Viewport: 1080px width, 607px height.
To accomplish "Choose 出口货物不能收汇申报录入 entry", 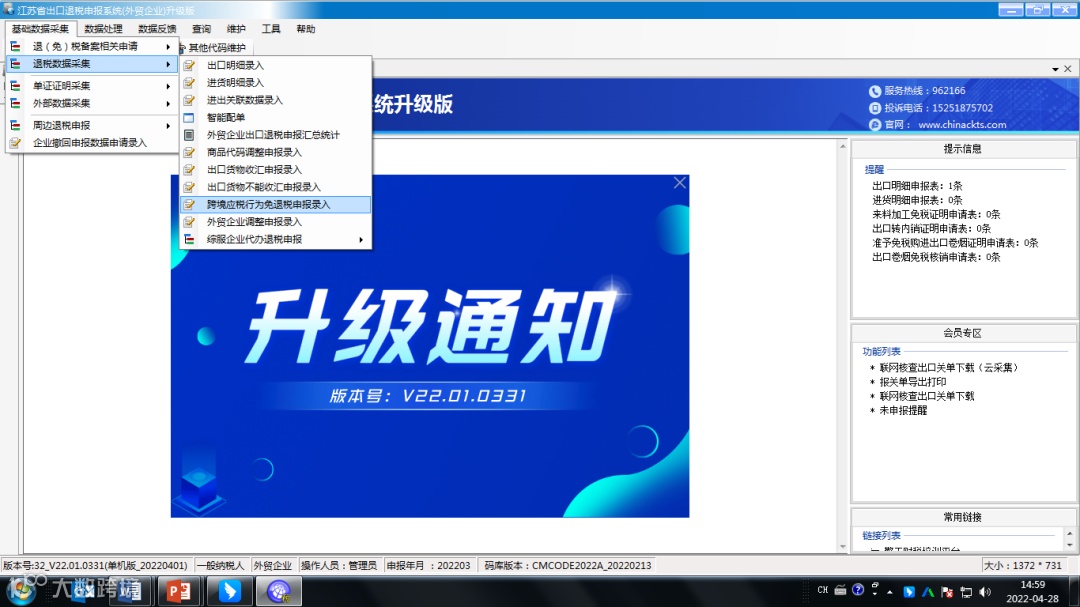I will point(276,187).
